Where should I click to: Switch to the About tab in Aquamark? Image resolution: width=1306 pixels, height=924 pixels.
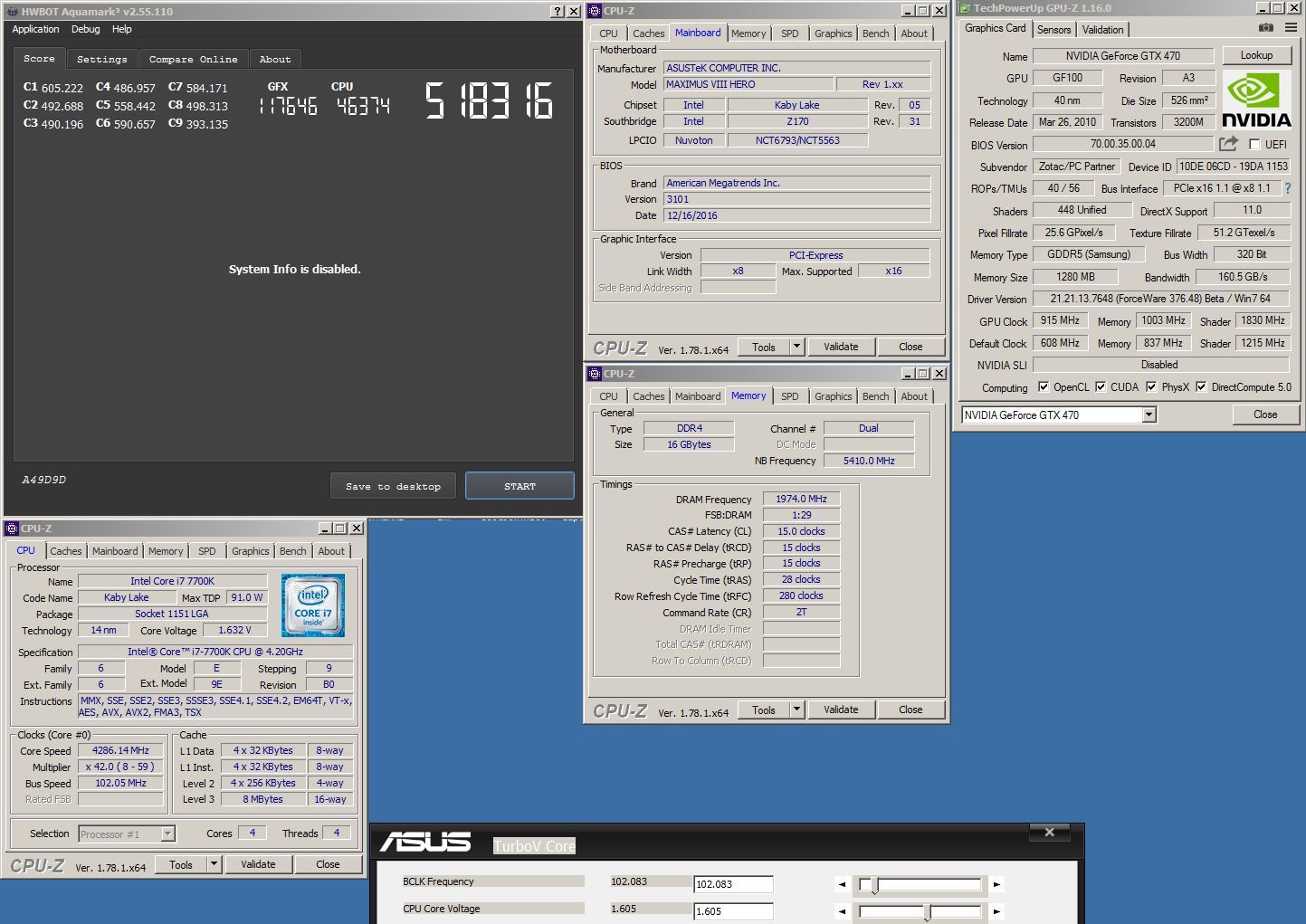tap(275, 59)
